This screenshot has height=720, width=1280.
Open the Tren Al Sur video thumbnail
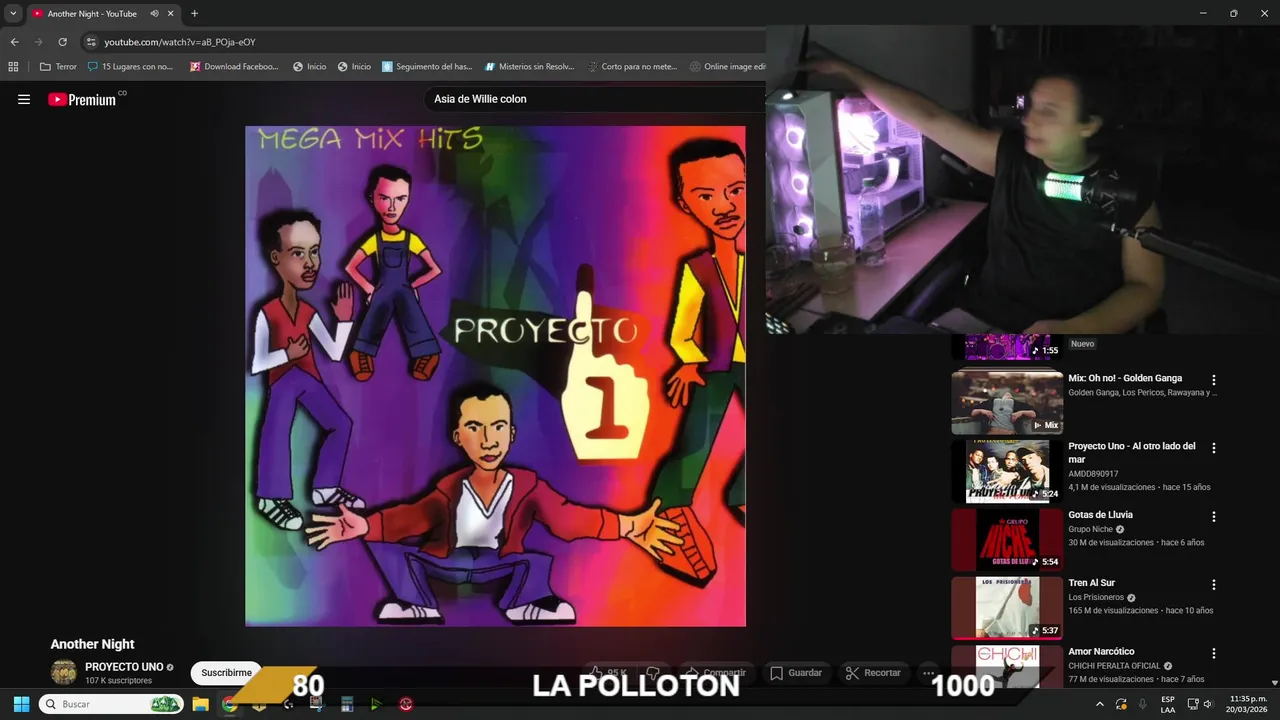pos(1007,607)
